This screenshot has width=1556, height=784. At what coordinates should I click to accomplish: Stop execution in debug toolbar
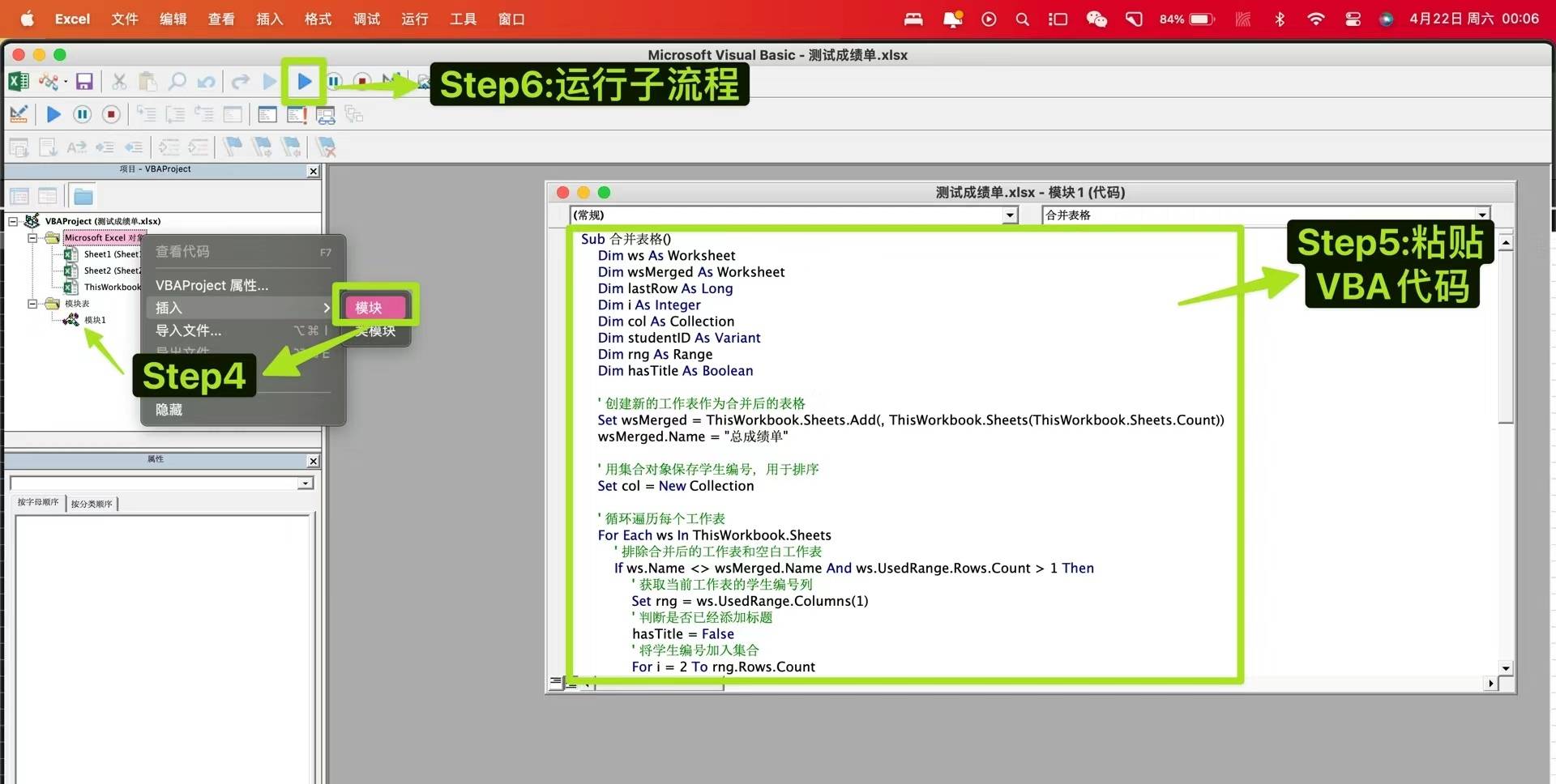point(111,114)
